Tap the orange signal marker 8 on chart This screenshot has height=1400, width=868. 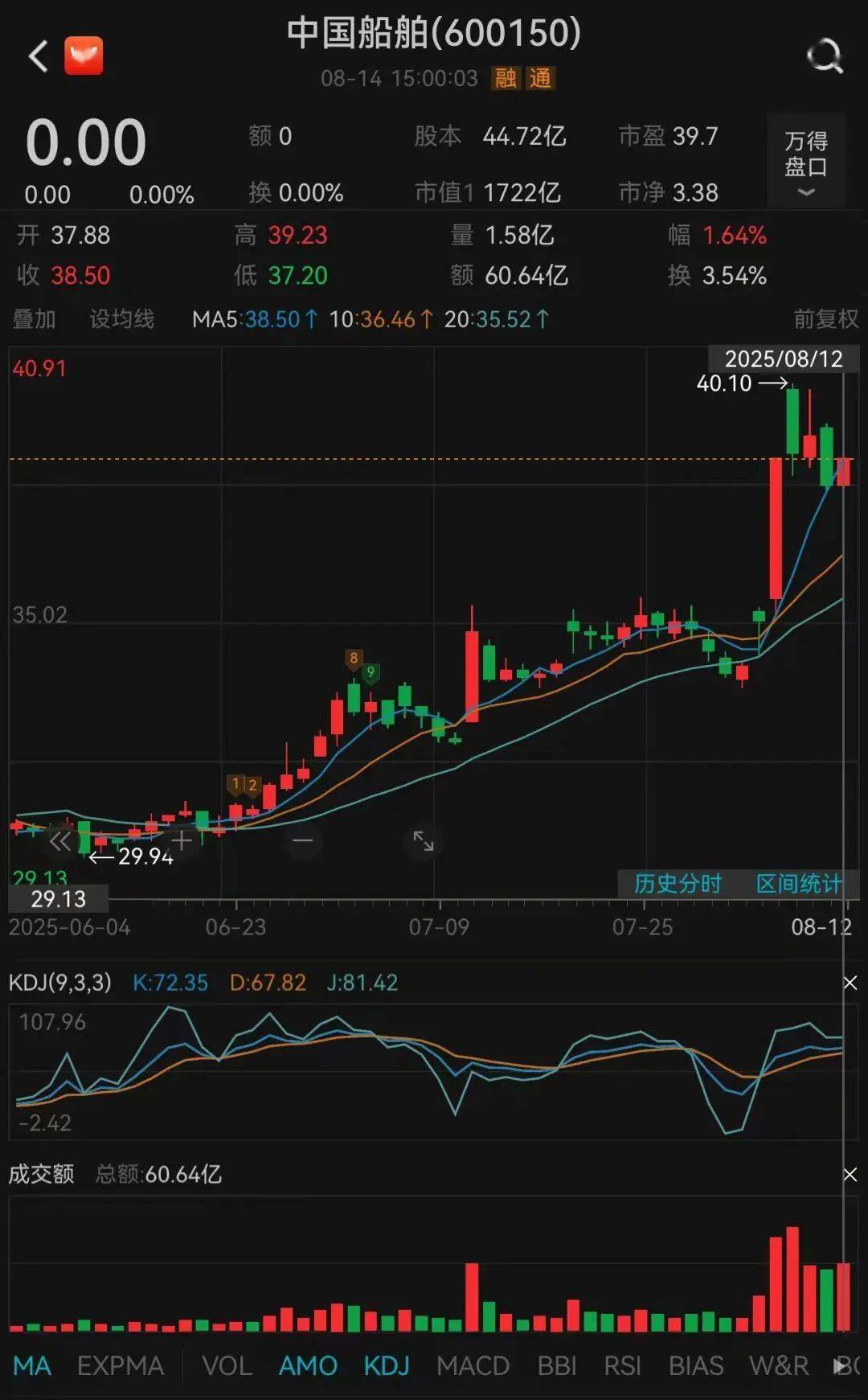[x=353, y=659]
